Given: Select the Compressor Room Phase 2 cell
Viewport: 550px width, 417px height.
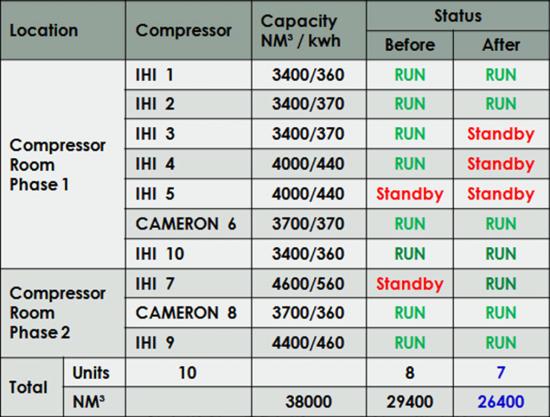Looking at the screenshot, I should point(63,313).
